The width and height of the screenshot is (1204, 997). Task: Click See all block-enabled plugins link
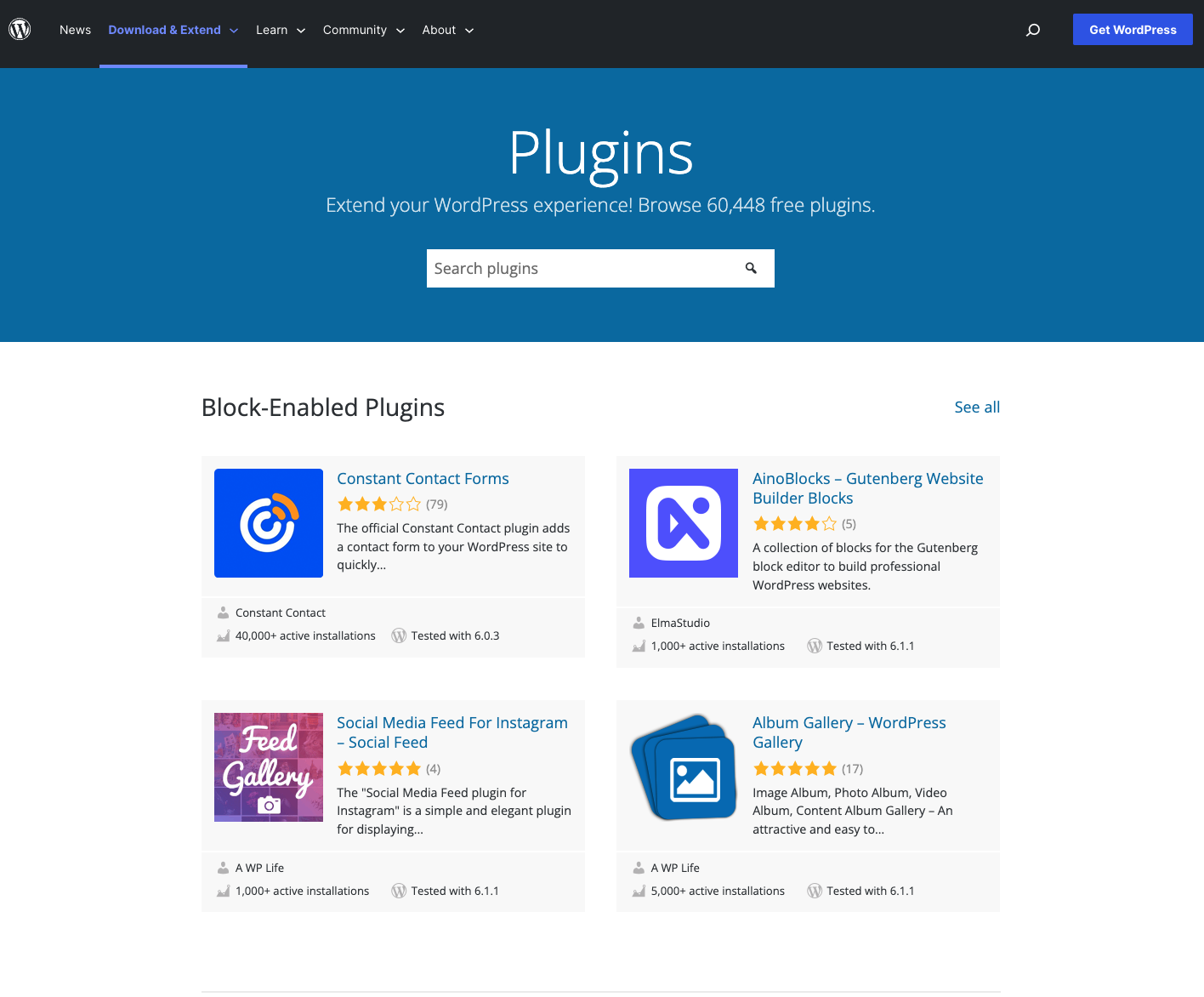(x=977, y=407)
